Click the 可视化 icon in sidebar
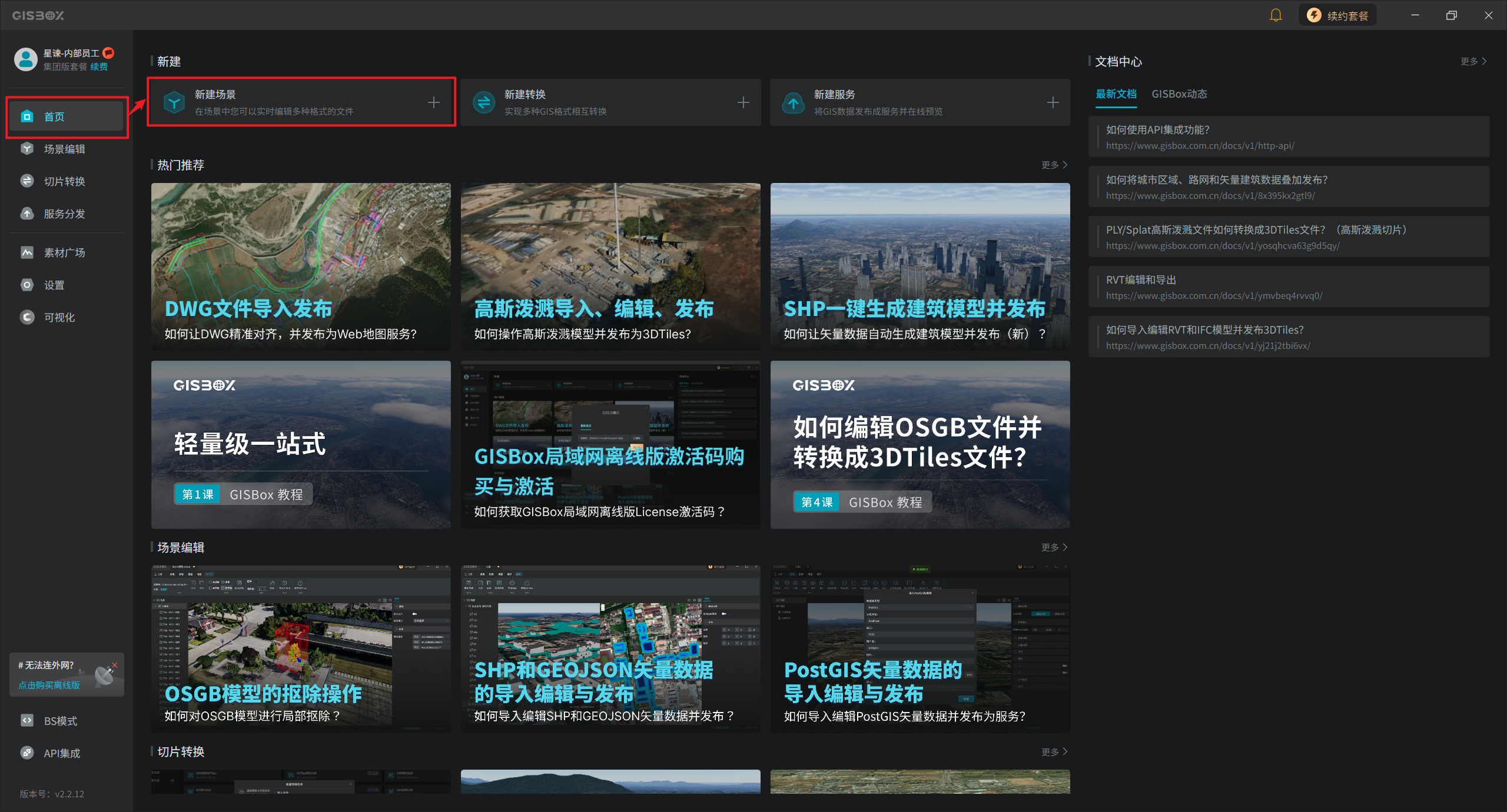This screenshot has width=1507, height=812. 27,317
